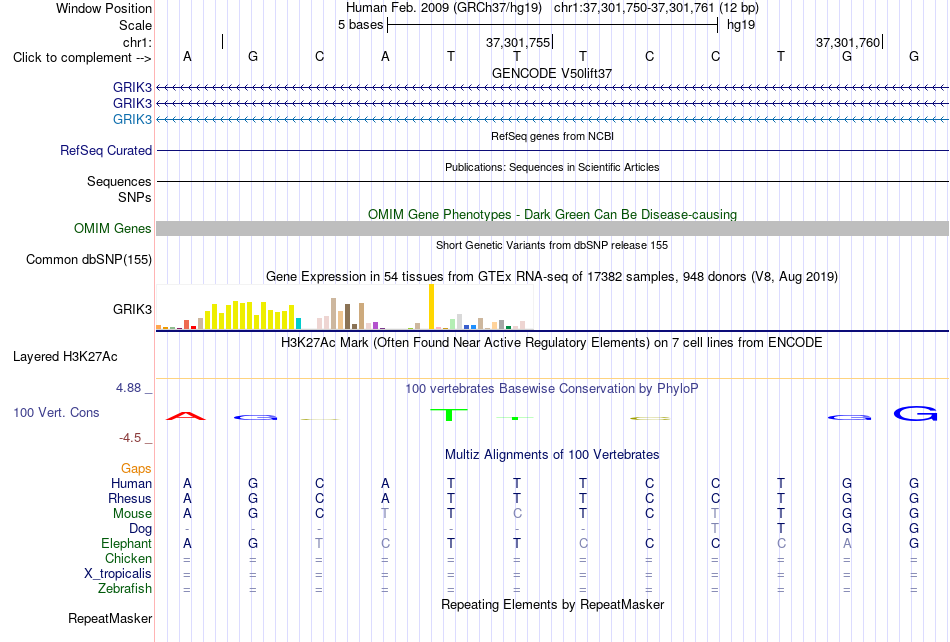Select the Layered H3K27Ac label
Viewport: 950px width, 642px height.
[x=65, y=357]
